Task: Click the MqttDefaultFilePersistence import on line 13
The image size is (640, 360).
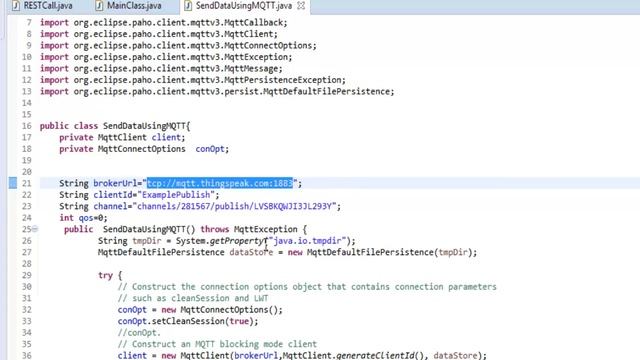Action: click(217, 91)
